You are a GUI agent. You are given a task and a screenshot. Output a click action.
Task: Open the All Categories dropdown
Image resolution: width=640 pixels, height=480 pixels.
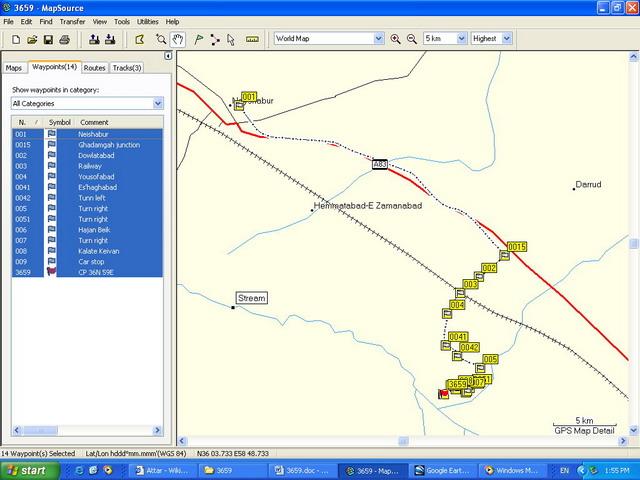point(158,103)
